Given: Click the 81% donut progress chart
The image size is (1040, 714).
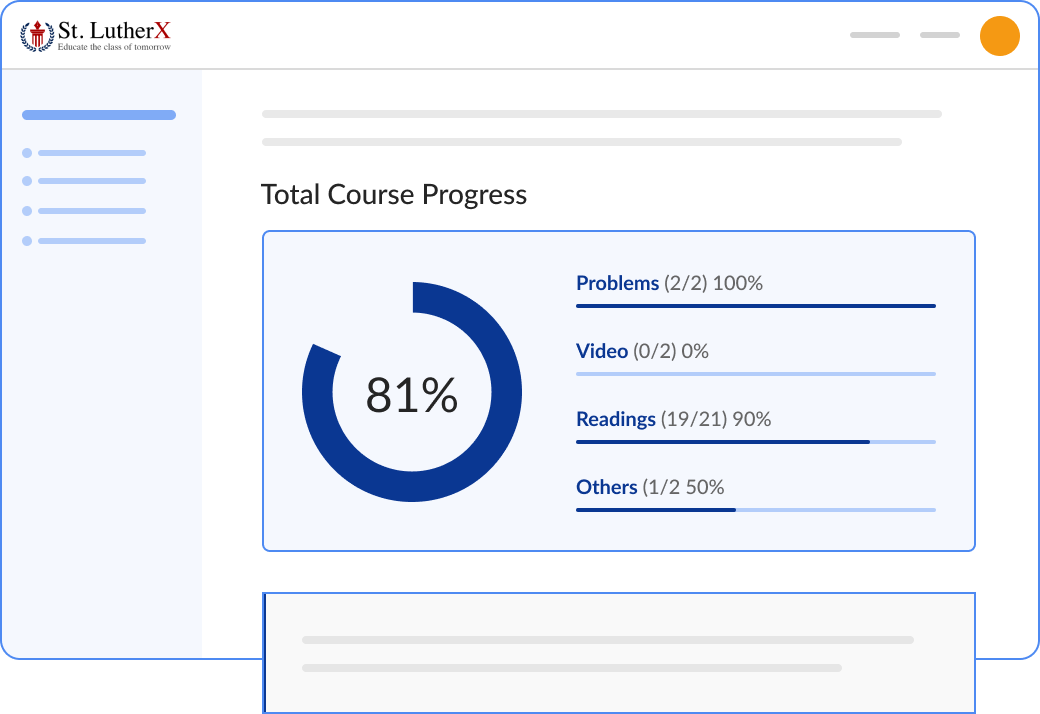Looking at the screenshot, I should [412, 392].
